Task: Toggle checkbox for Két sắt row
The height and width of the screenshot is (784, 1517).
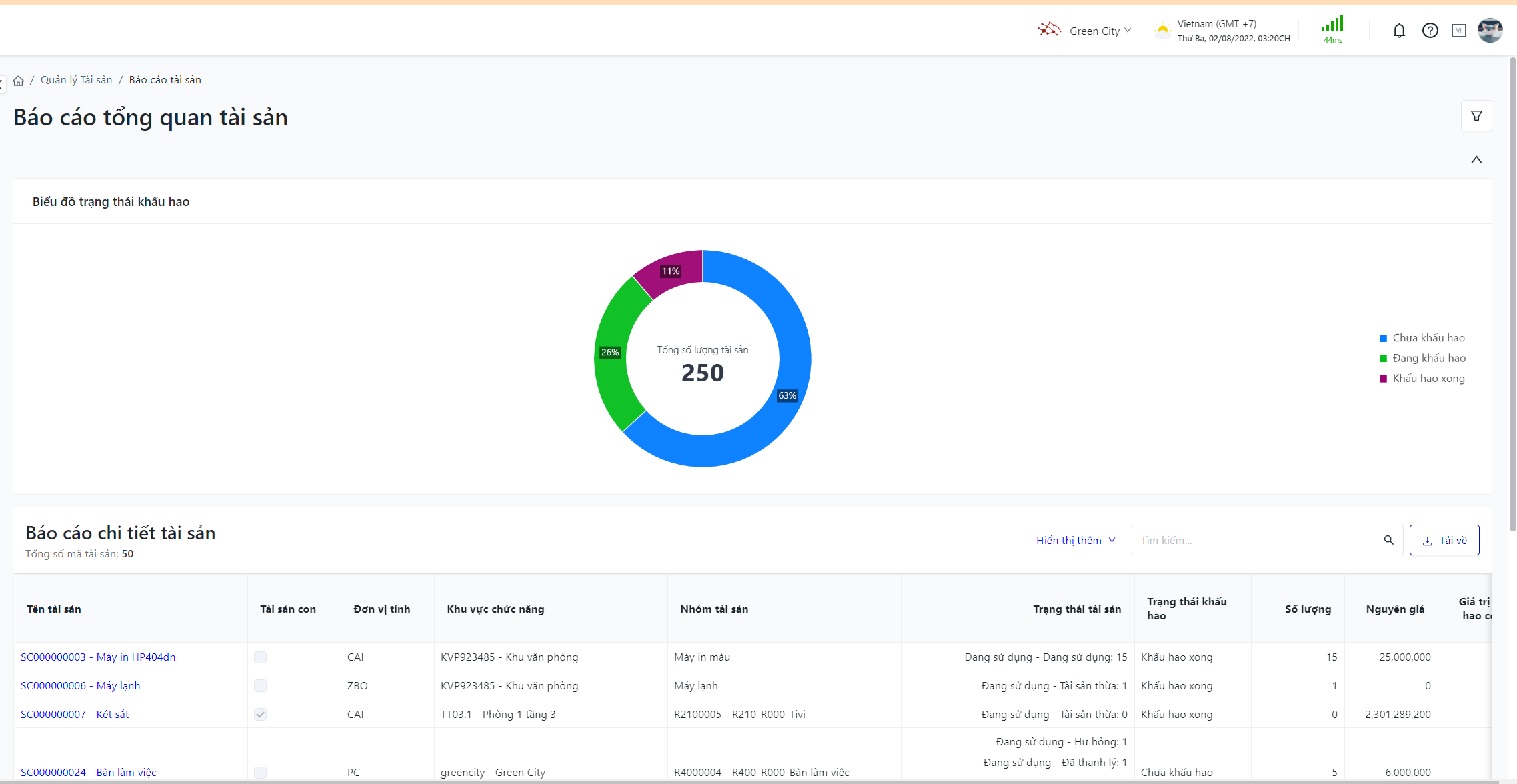Action: click(260, 715)
